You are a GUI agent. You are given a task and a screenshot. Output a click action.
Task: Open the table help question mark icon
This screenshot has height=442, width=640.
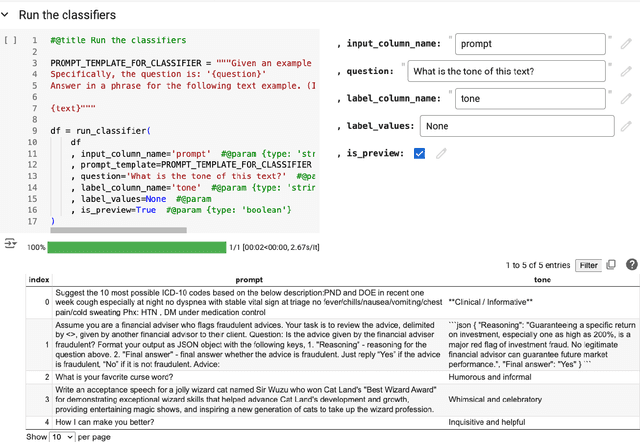tap(631, 265)
